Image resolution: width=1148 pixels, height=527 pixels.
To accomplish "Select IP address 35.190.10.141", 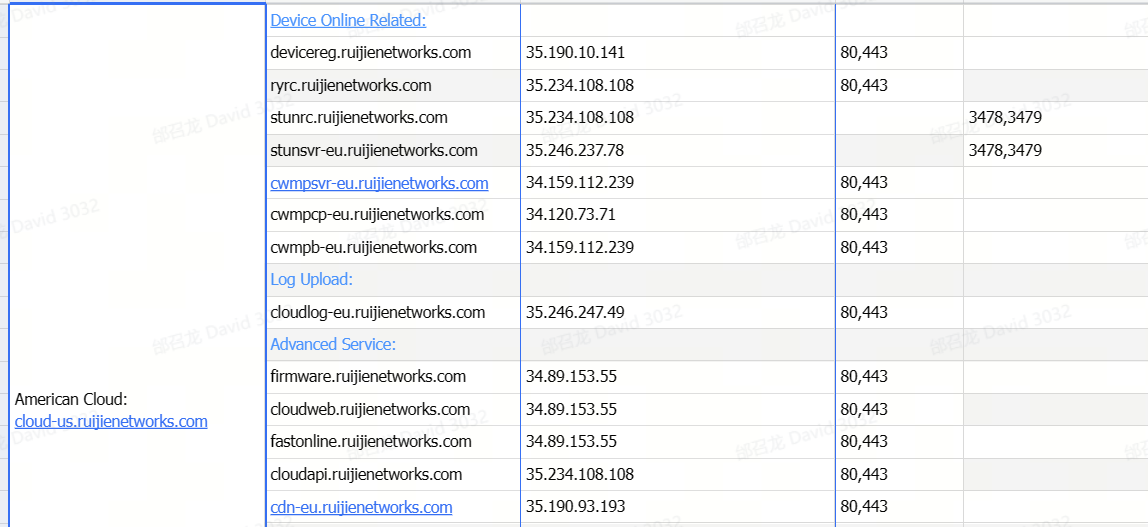I will tap(575, 53).
